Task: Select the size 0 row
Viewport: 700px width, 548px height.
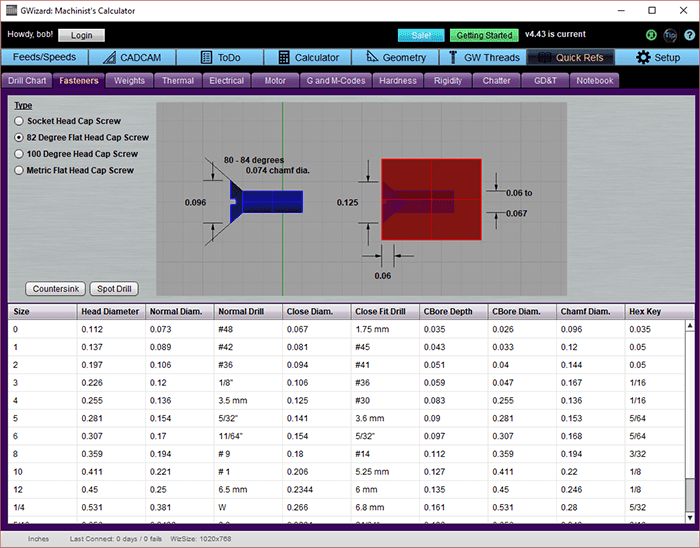Action: [x=346, y=329]
